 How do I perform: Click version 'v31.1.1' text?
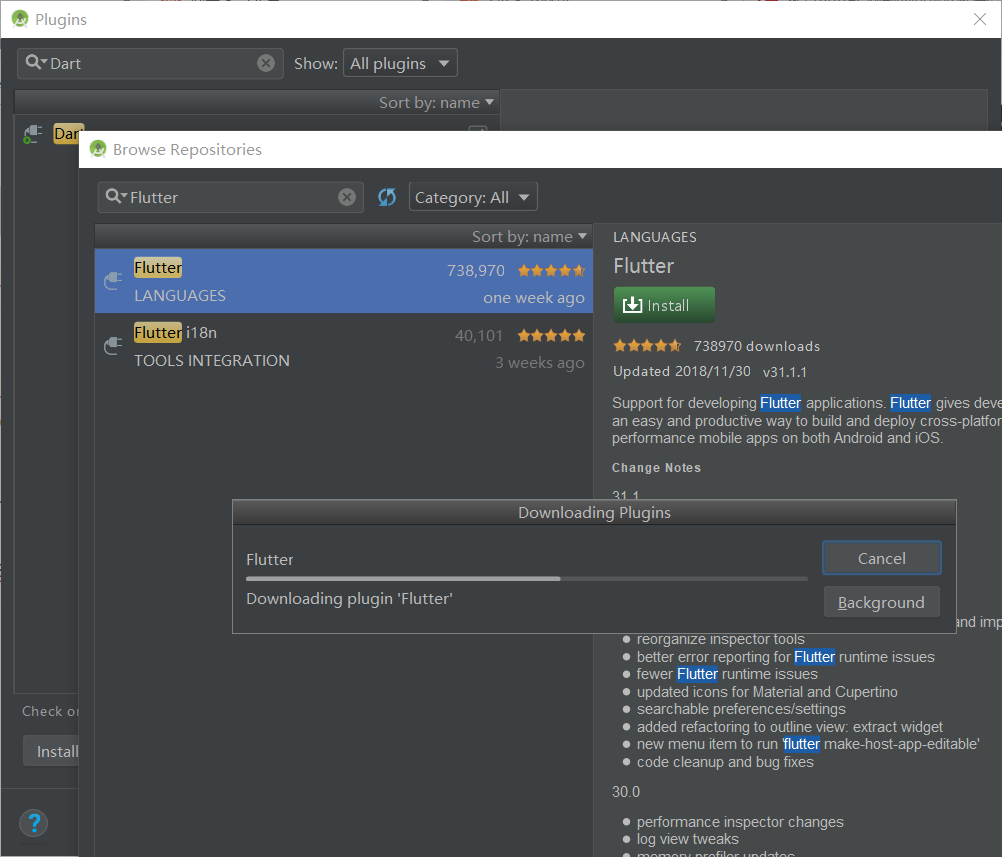click(785, 372)
